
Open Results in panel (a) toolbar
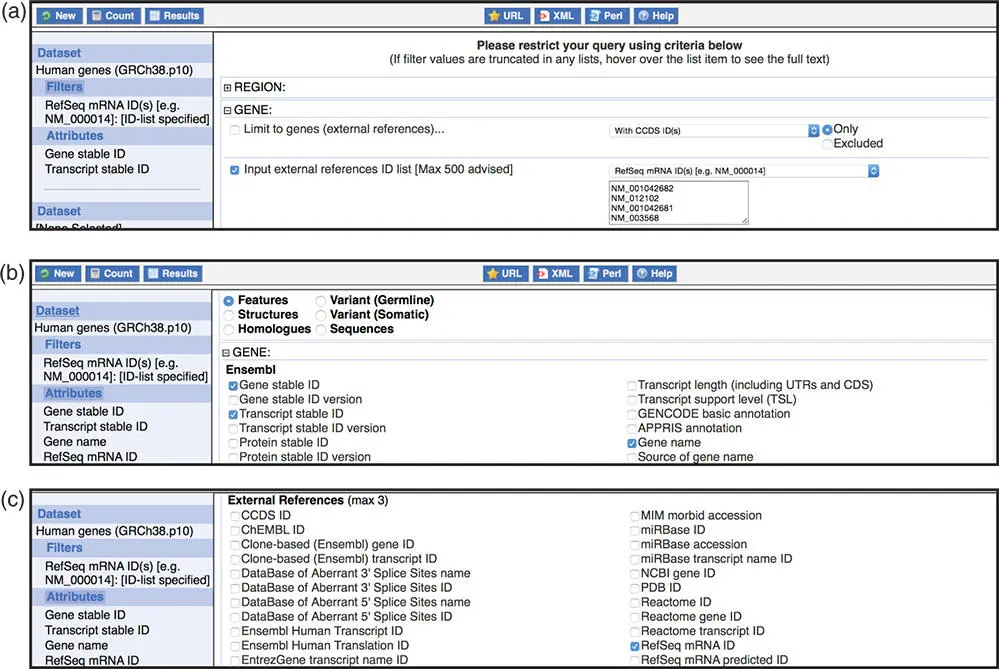[x=173, y=16]
